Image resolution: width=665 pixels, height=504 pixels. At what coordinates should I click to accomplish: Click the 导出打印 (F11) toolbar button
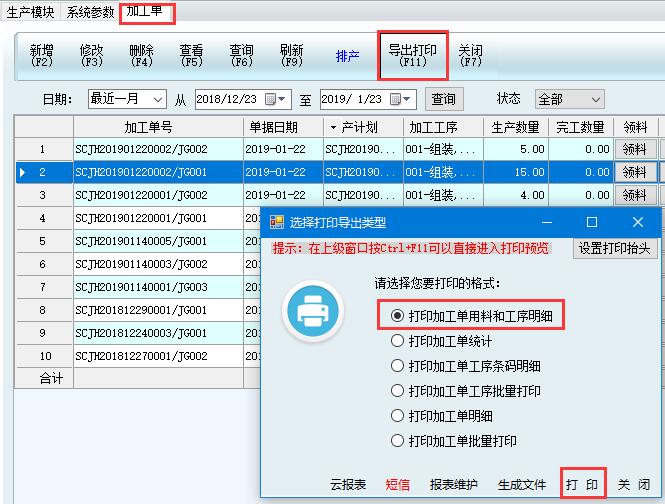411,56
